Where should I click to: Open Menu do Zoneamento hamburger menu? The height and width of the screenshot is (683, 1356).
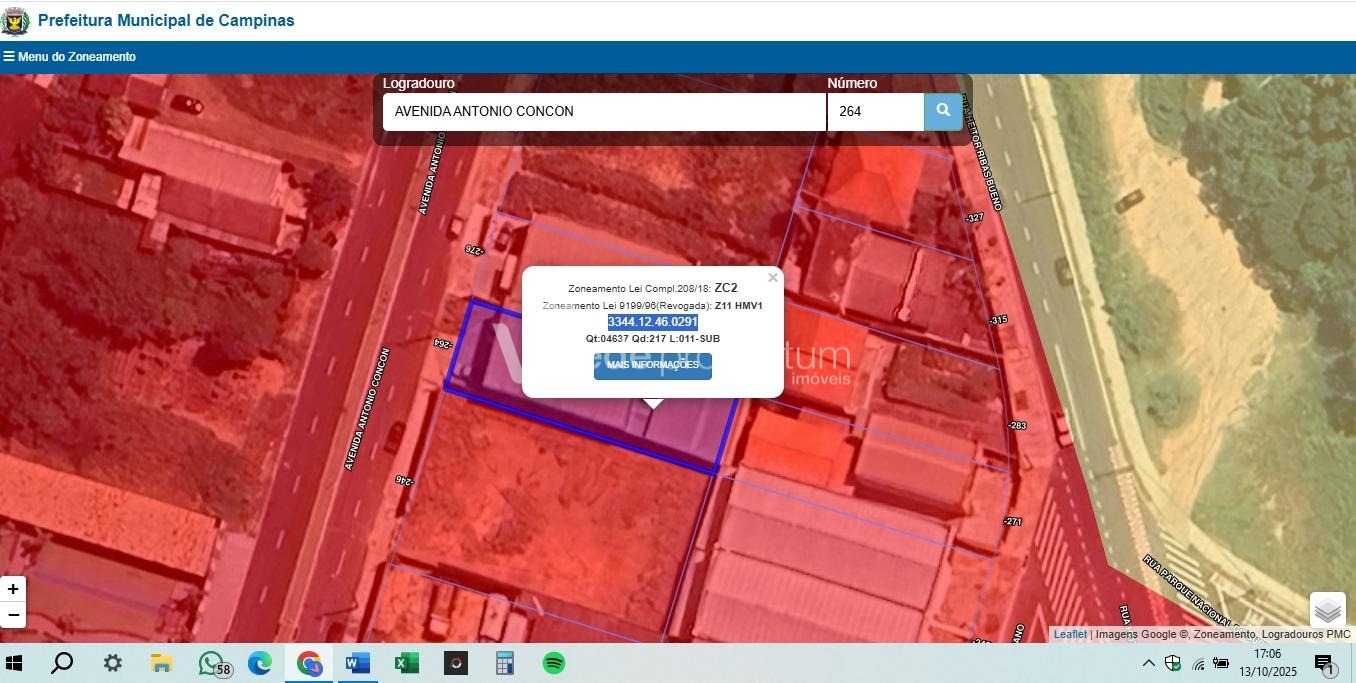coord(69,57)
